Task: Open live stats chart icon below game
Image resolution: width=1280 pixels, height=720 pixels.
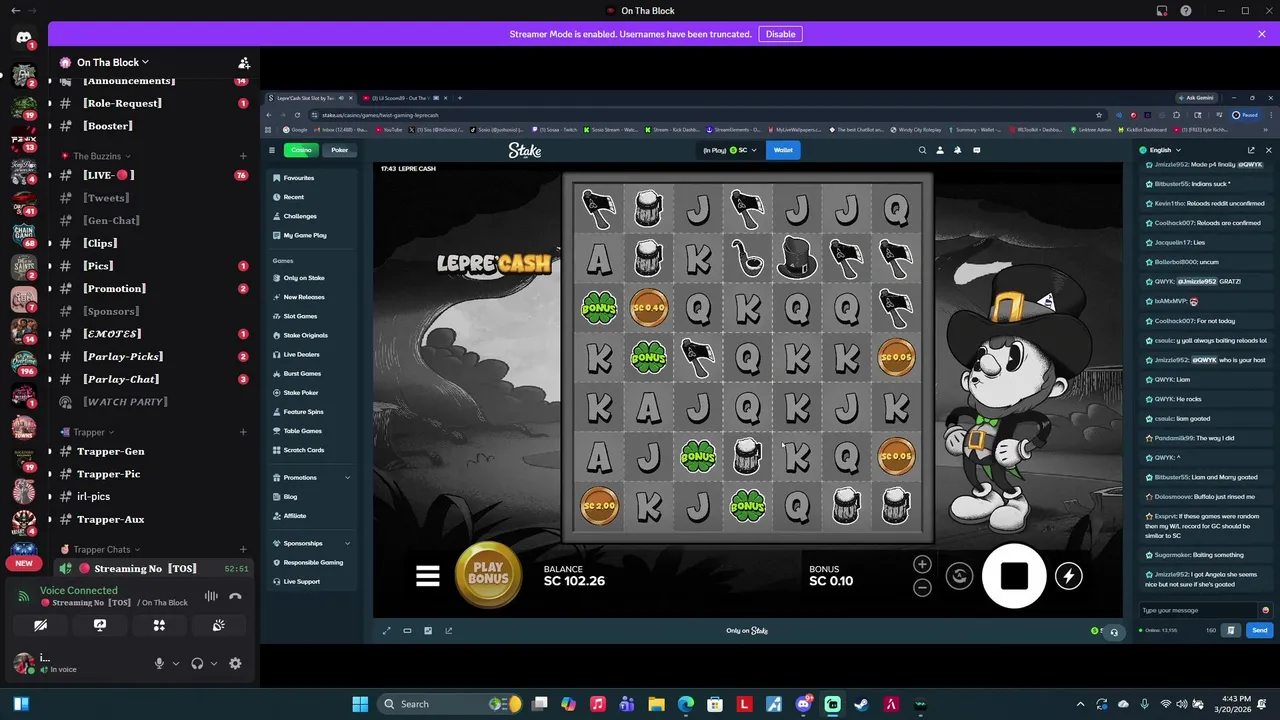Action: (428, 630)
